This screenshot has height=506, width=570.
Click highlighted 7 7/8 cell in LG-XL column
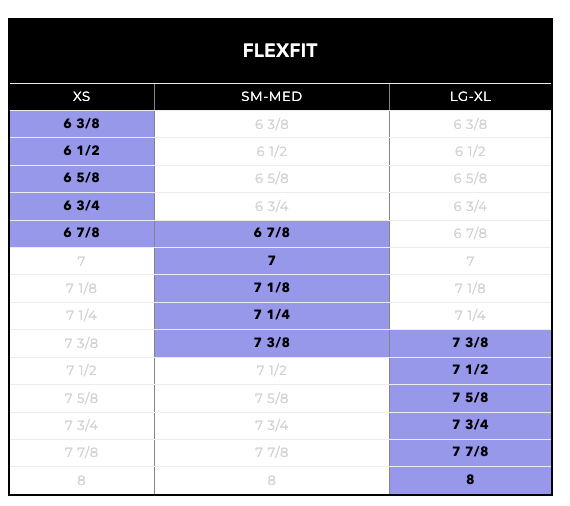point(470,453)
